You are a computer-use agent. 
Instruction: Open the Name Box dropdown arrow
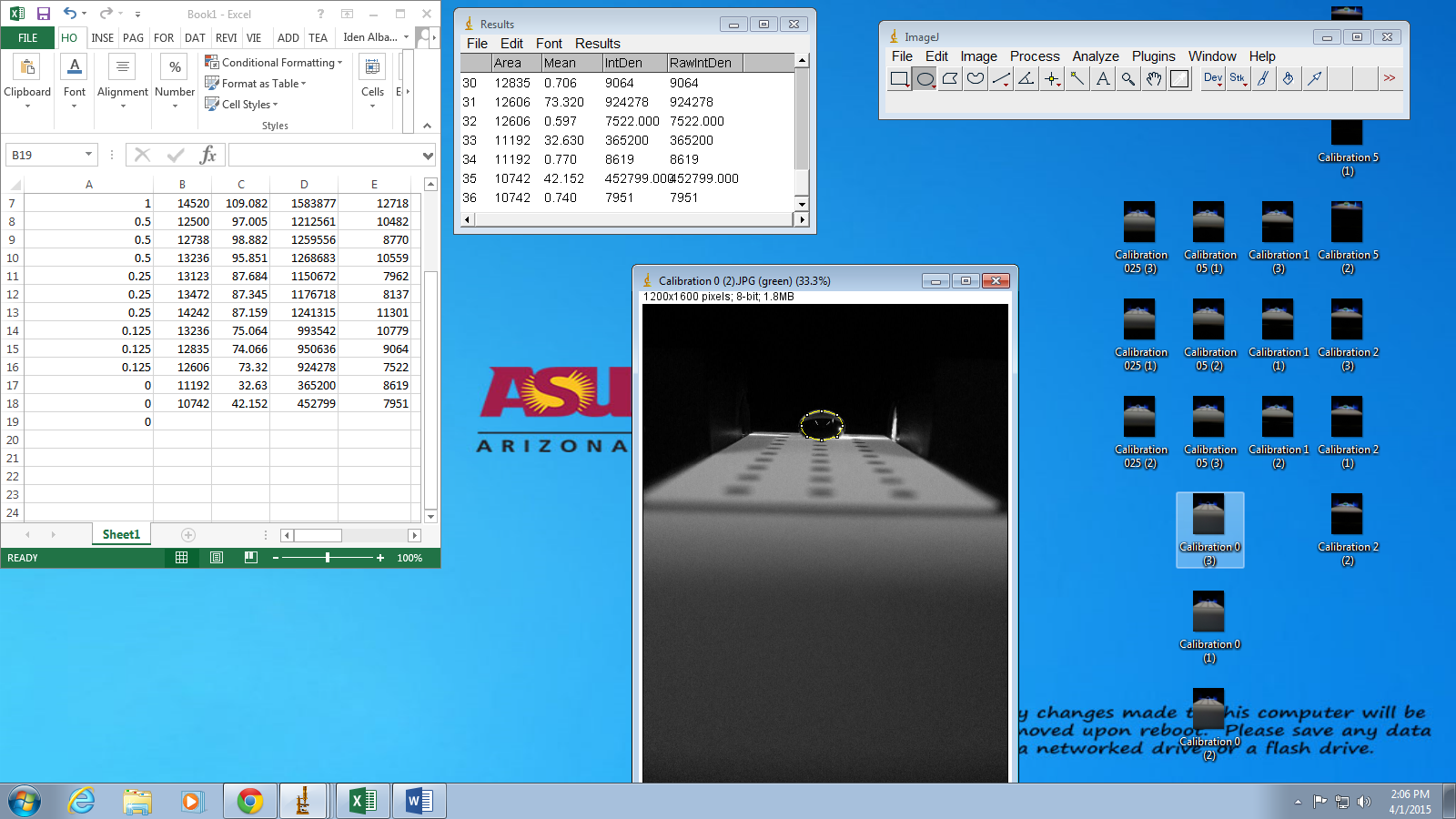[x=88, y=155]
